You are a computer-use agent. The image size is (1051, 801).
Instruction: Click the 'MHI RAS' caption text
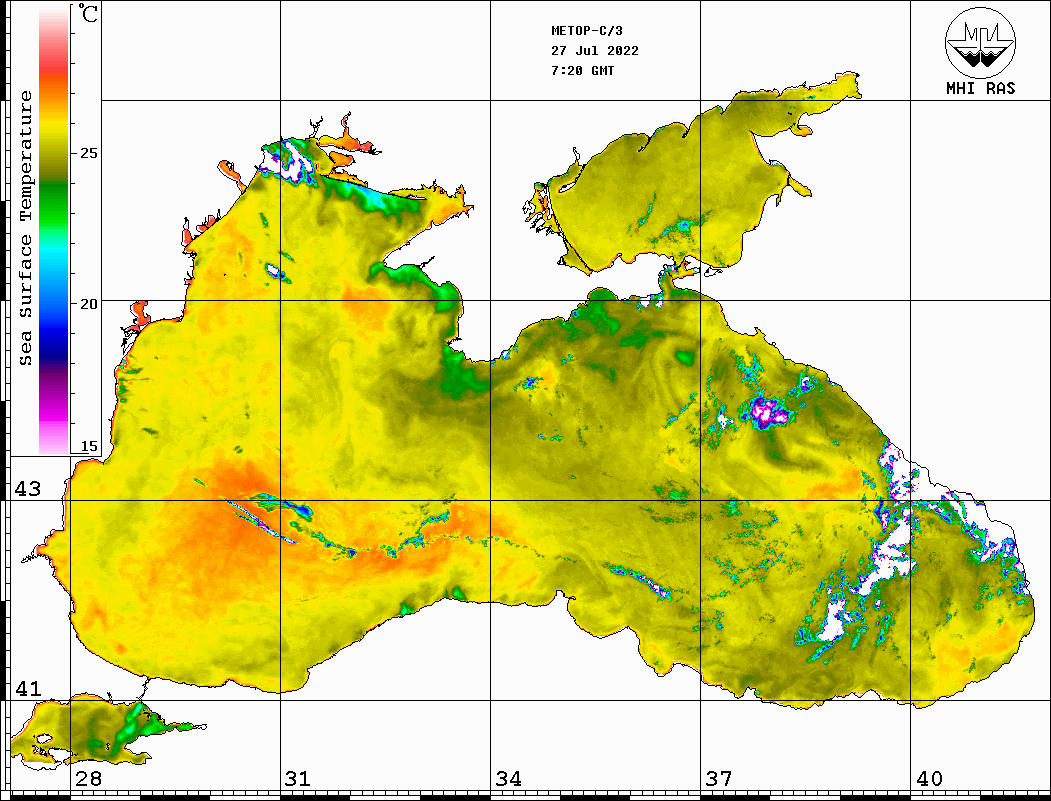pyautogui.click(x=980, y=88)
